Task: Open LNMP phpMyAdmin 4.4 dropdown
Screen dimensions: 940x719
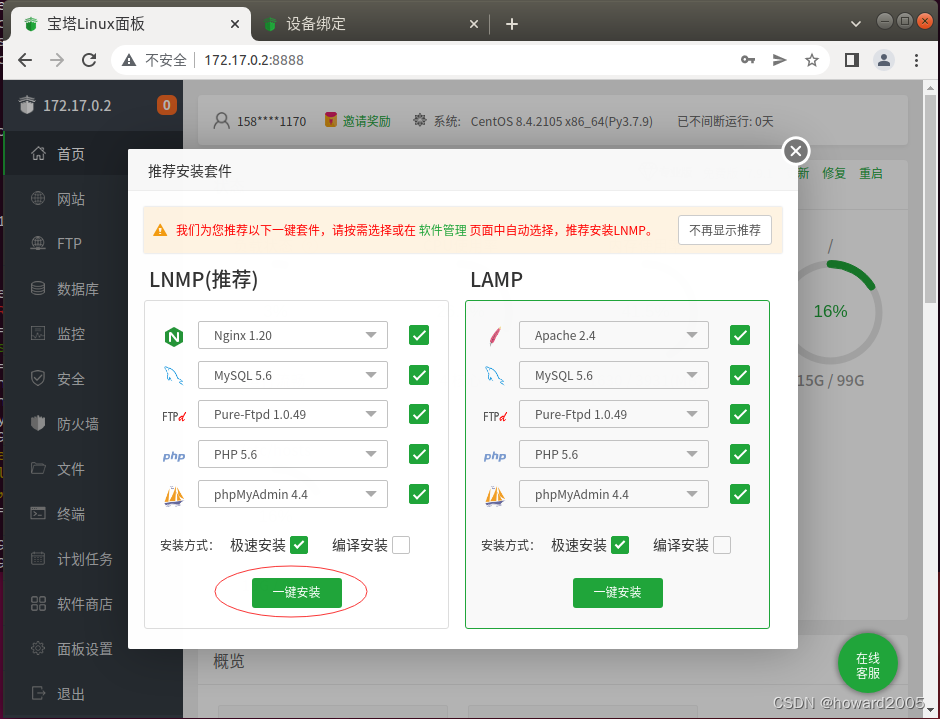Action: (293, 494)
